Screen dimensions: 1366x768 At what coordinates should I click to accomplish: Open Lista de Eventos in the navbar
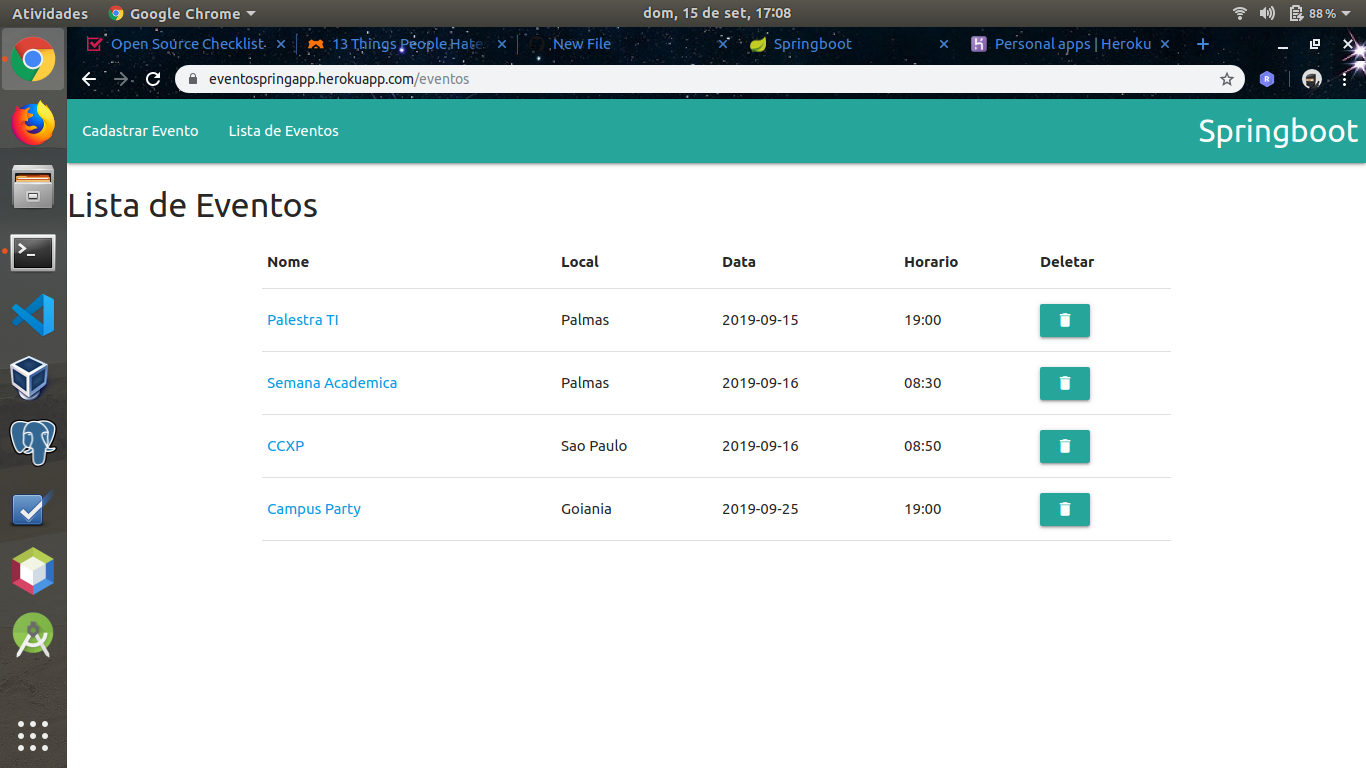(x=283, y=131)
